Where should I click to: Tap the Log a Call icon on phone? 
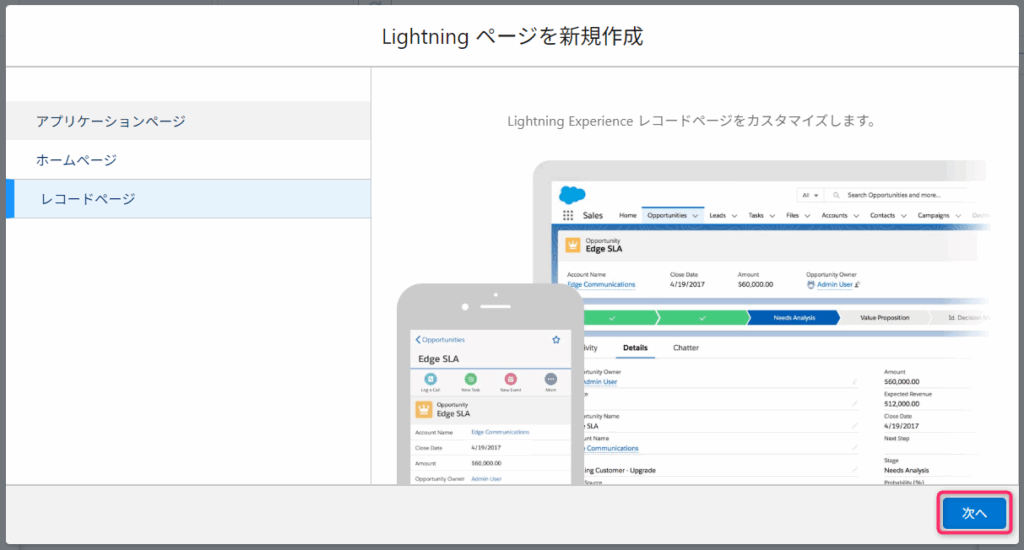point(430,380)
